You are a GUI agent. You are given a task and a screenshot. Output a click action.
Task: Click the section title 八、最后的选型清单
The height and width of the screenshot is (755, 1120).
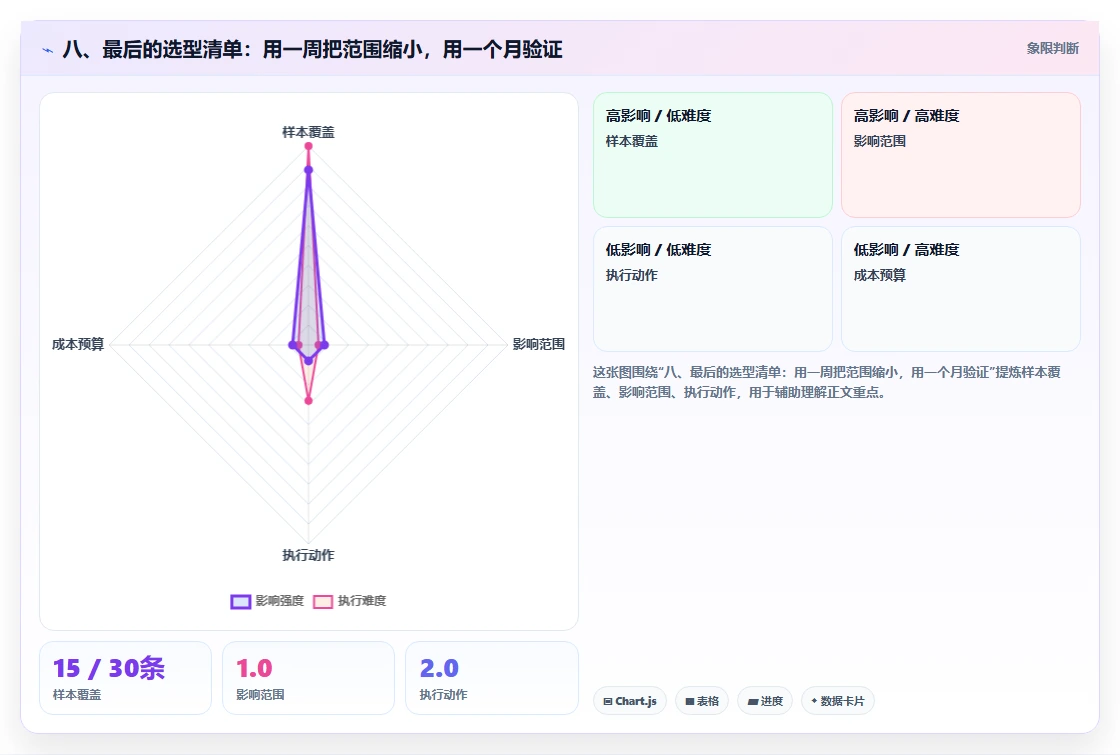(313, 49)
